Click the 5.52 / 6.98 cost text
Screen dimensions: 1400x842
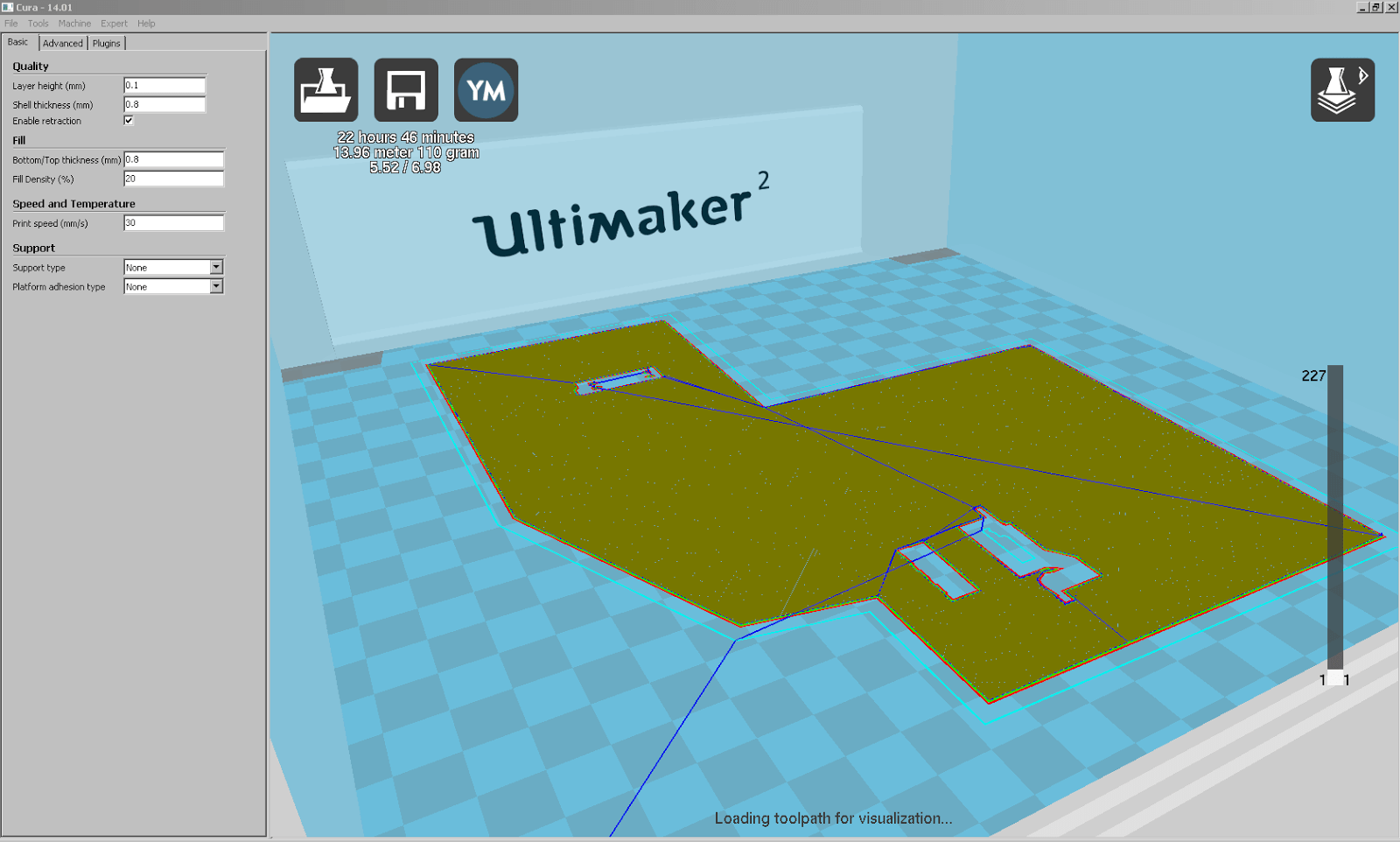[x=405, y=167]
